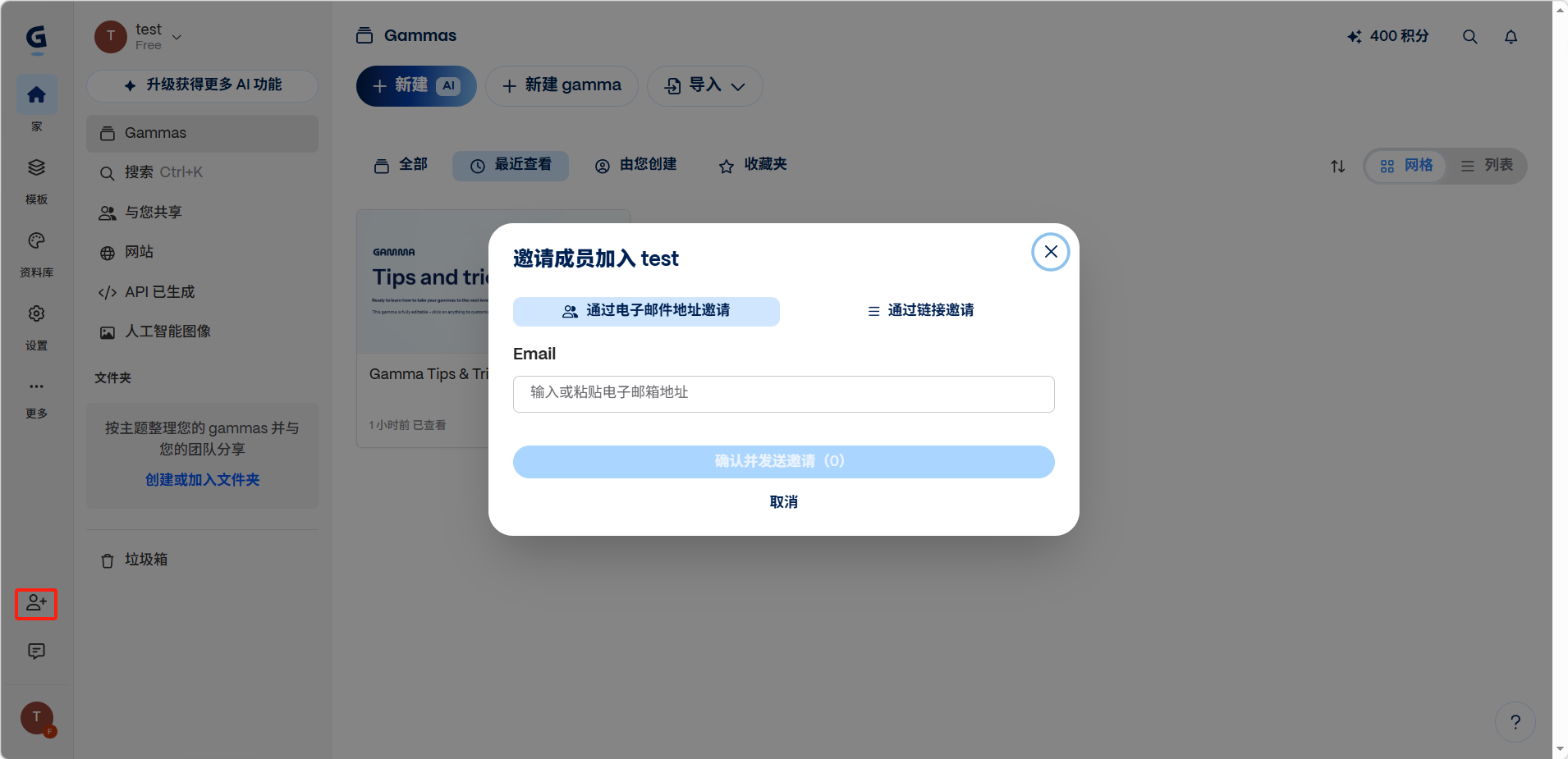Click the notifications bell icon
This screenshot has width=1568, height=759.
[x=1511, y=37]
